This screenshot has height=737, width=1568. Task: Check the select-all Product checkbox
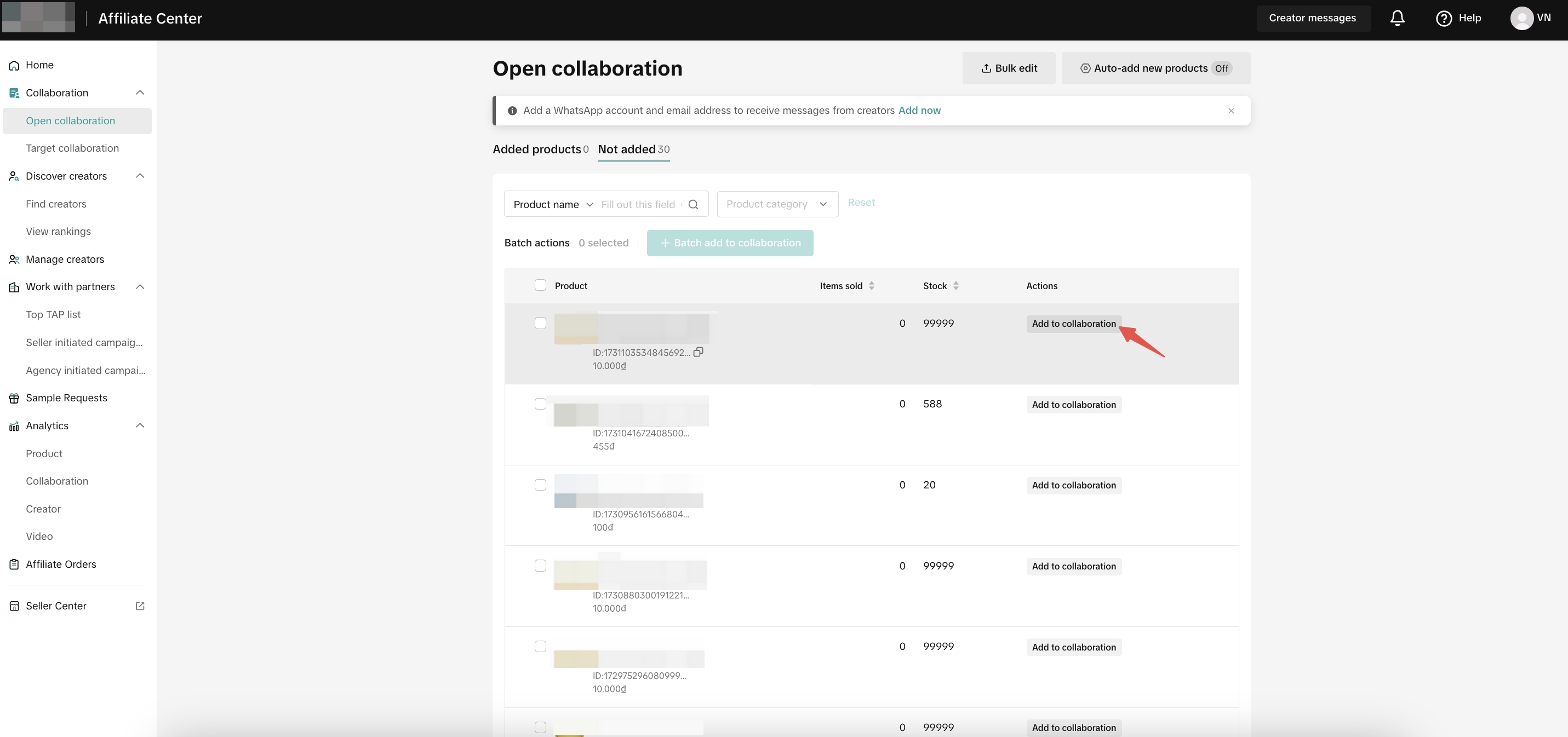pyautogui.click(x=540, y=285)
